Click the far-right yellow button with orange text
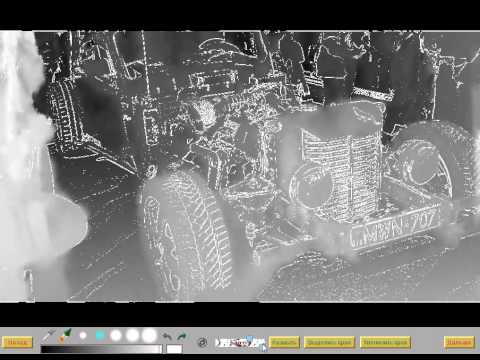Viewport: 480px width, 360px height. (459, 342)
